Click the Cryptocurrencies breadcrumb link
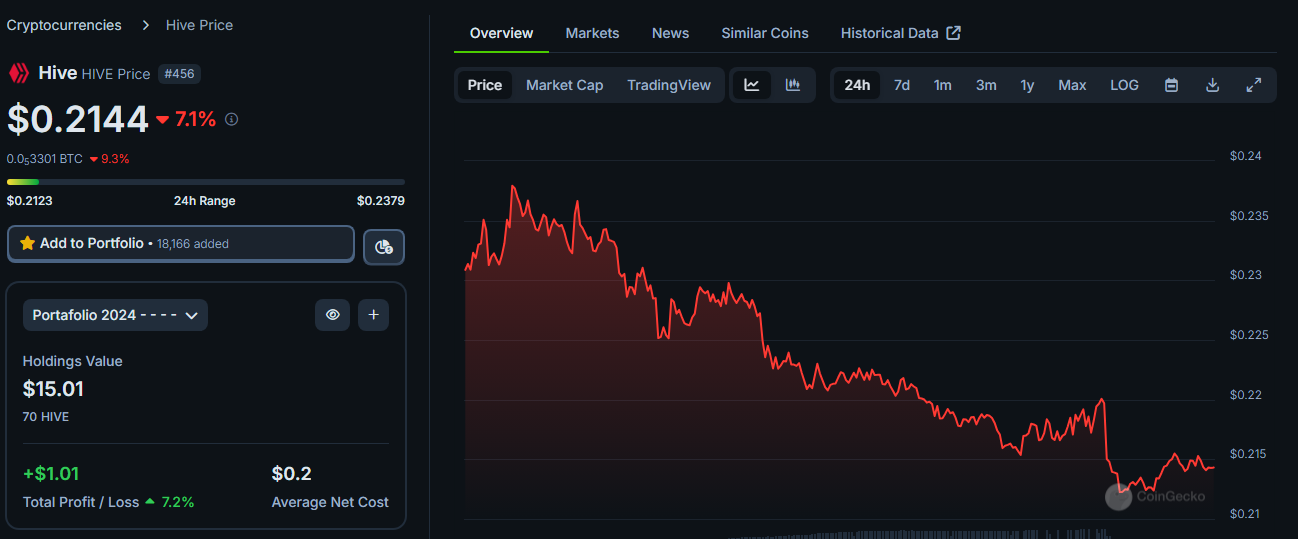Viewport: 1298px width, 539px height. click(64, 25)
